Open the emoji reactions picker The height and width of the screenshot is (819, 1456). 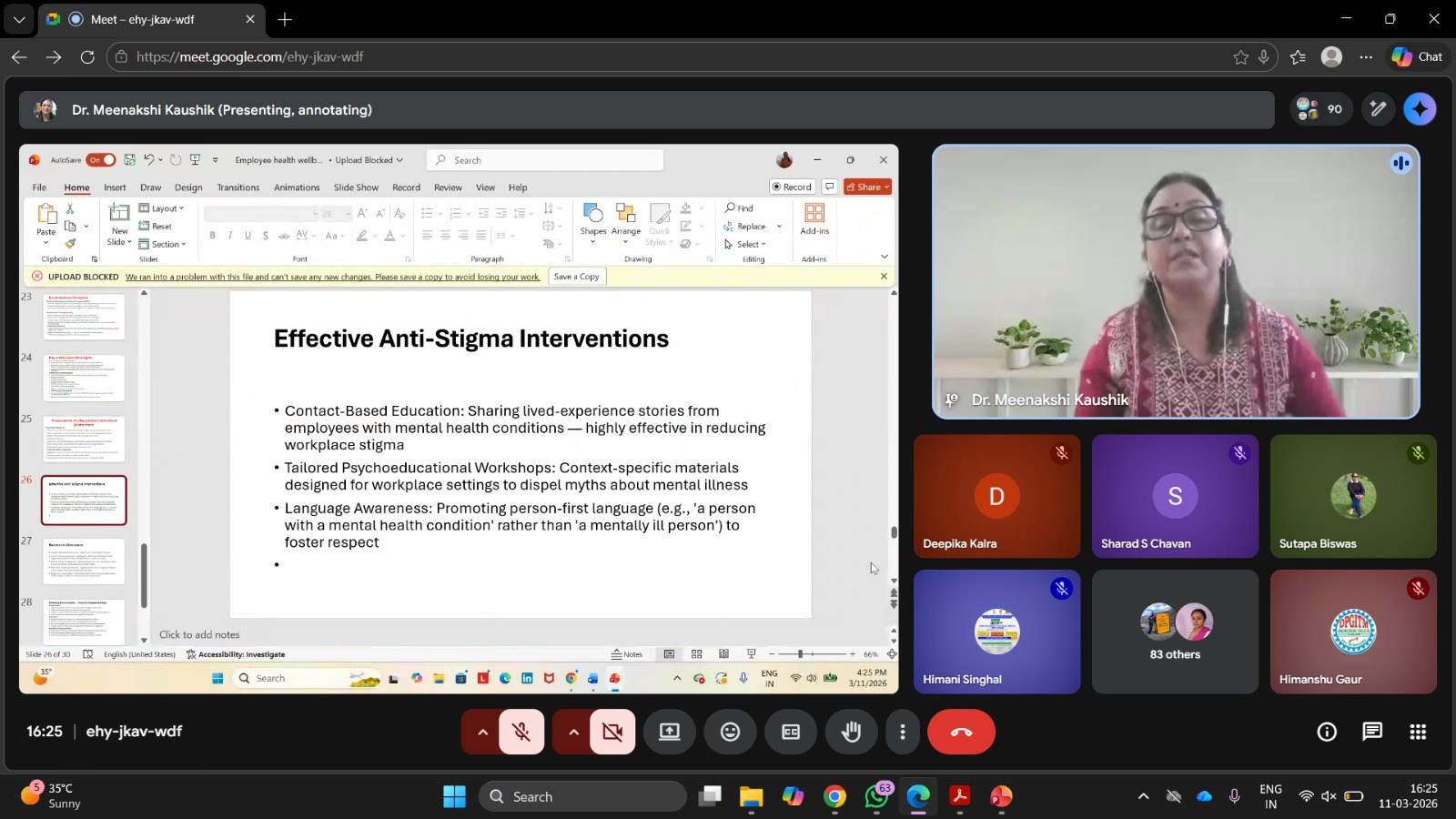(730, 732)
